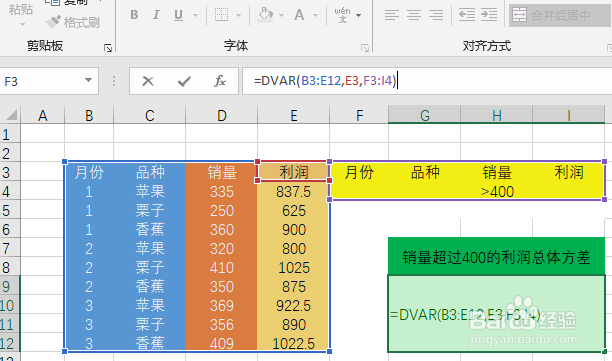Select row 1 header

click(x=10, y=134)
